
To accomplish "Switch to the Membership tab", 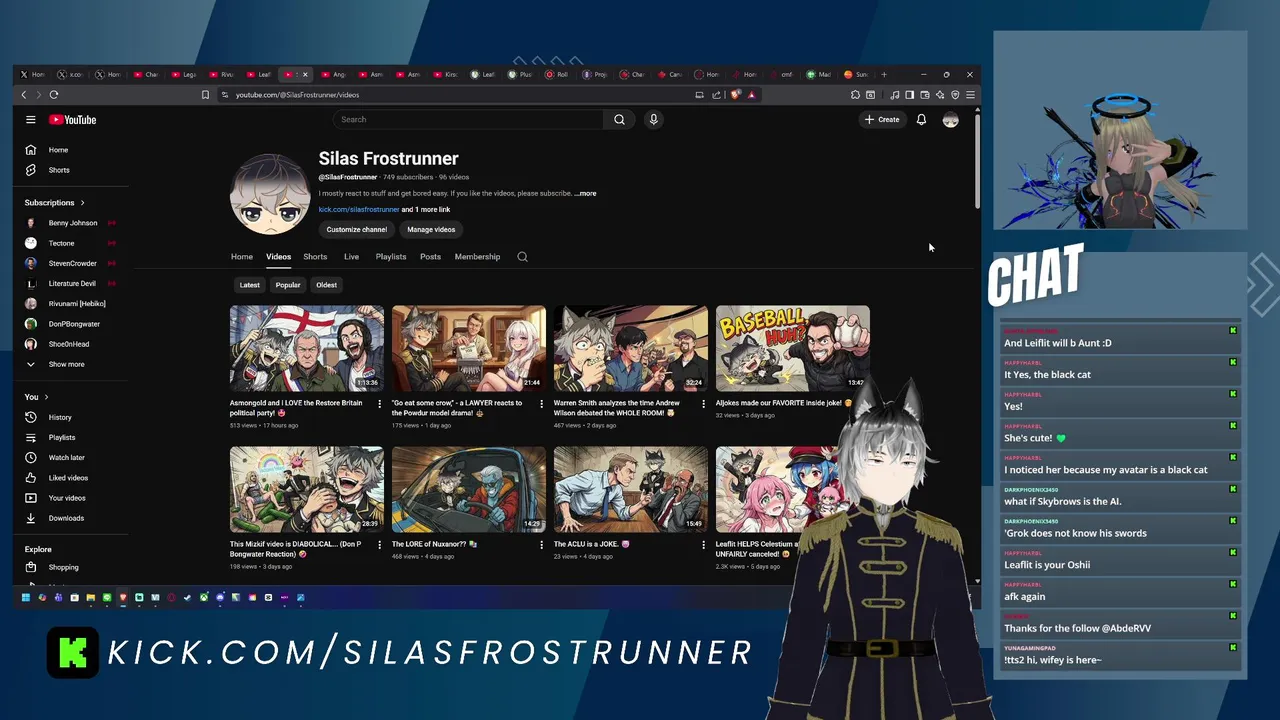I will click(x=477, y=257).
